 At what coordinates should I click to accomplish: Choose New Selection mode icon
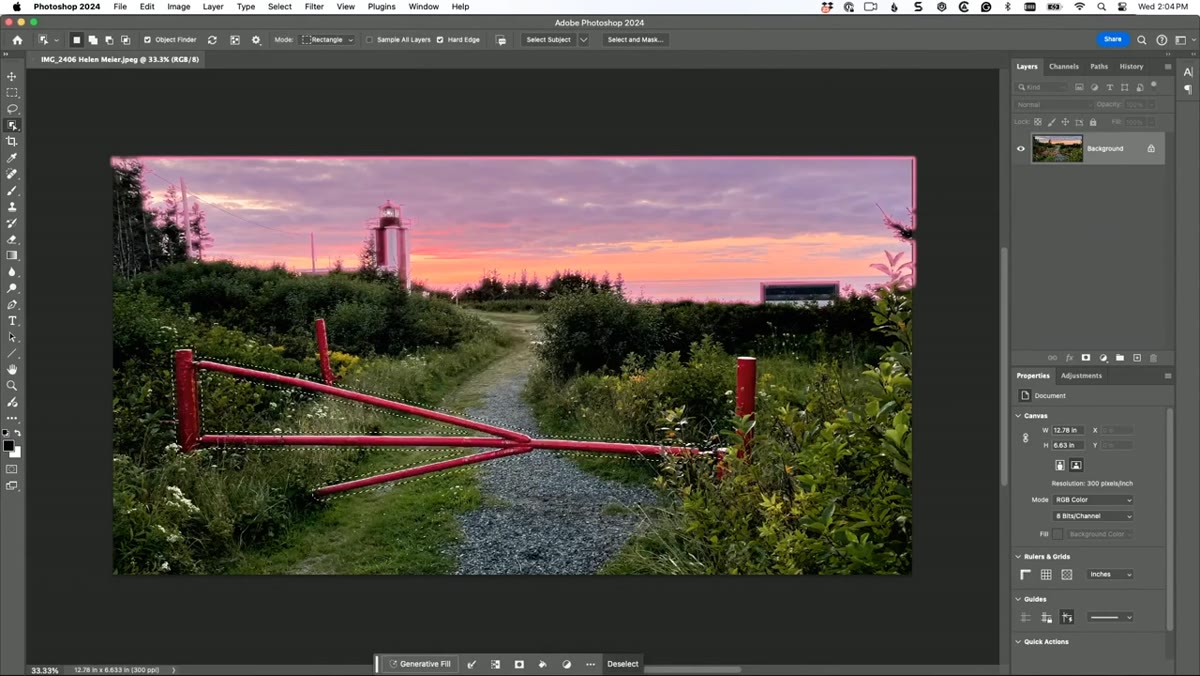[x=76, y=40]
